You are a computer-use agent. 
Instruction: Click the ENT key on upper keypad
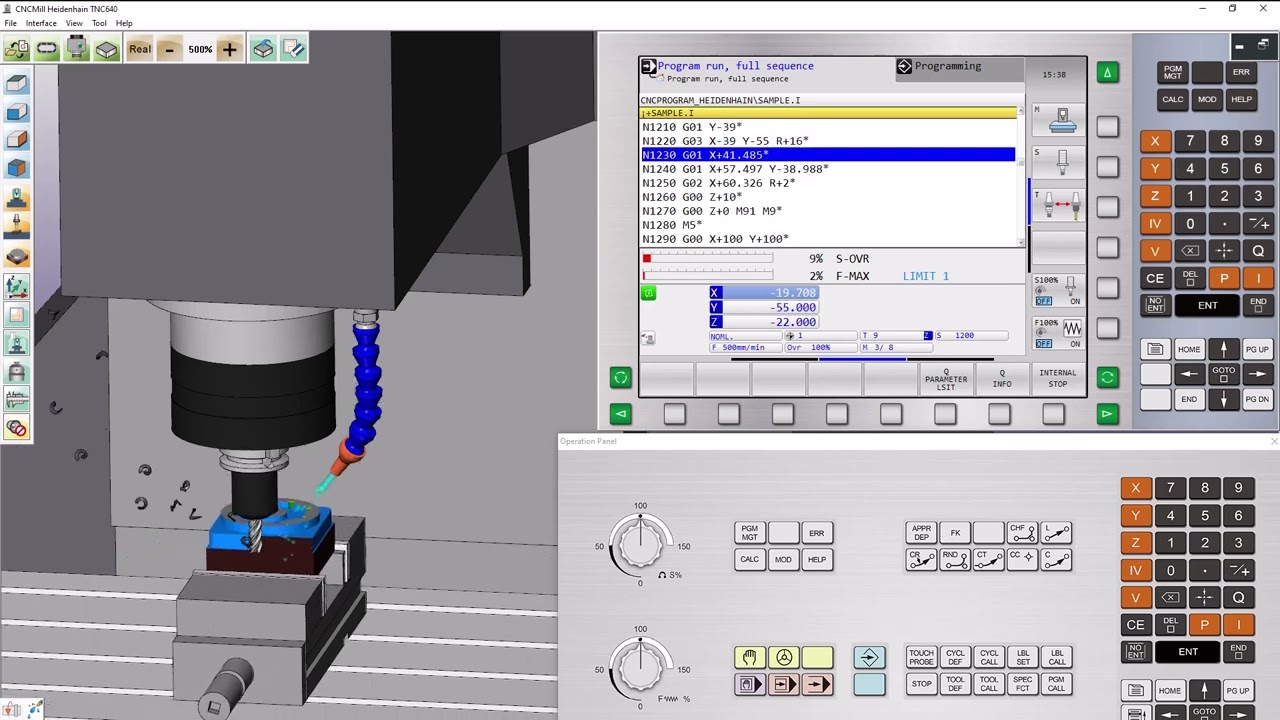pyautogui.click(x=1208, y=306)
